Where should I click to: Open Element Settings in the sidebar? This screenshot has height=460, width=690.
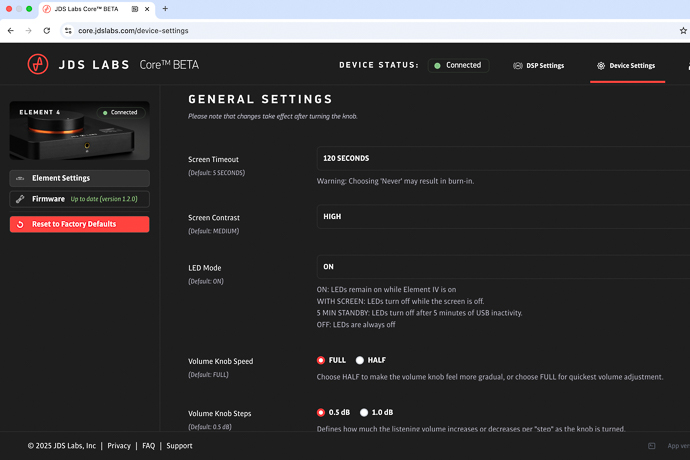pos(80,178)
